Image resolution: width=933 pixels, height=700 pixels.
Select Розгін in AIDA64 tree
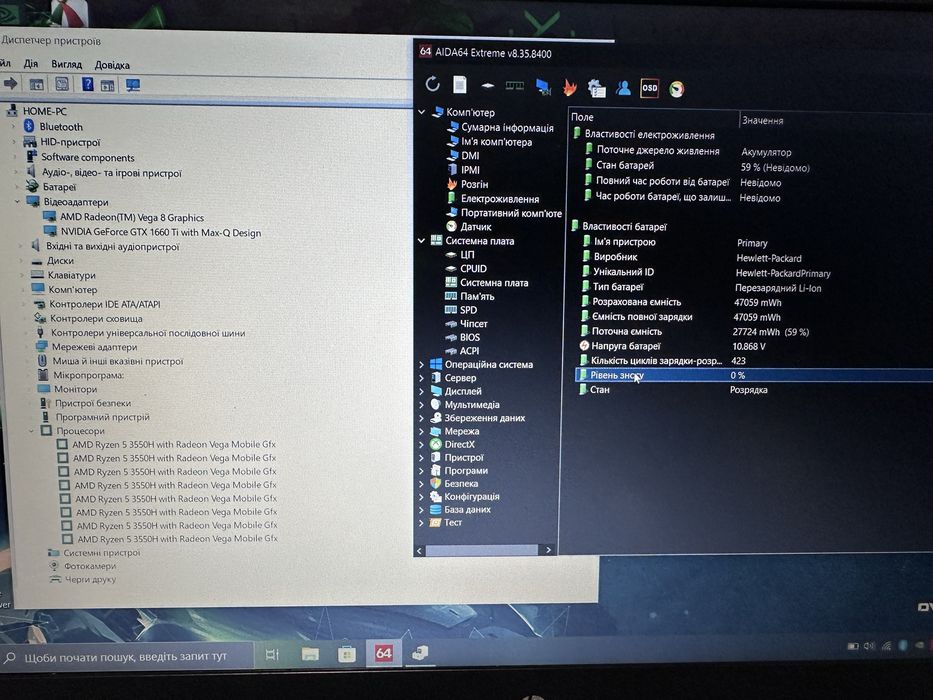point(474,184)
